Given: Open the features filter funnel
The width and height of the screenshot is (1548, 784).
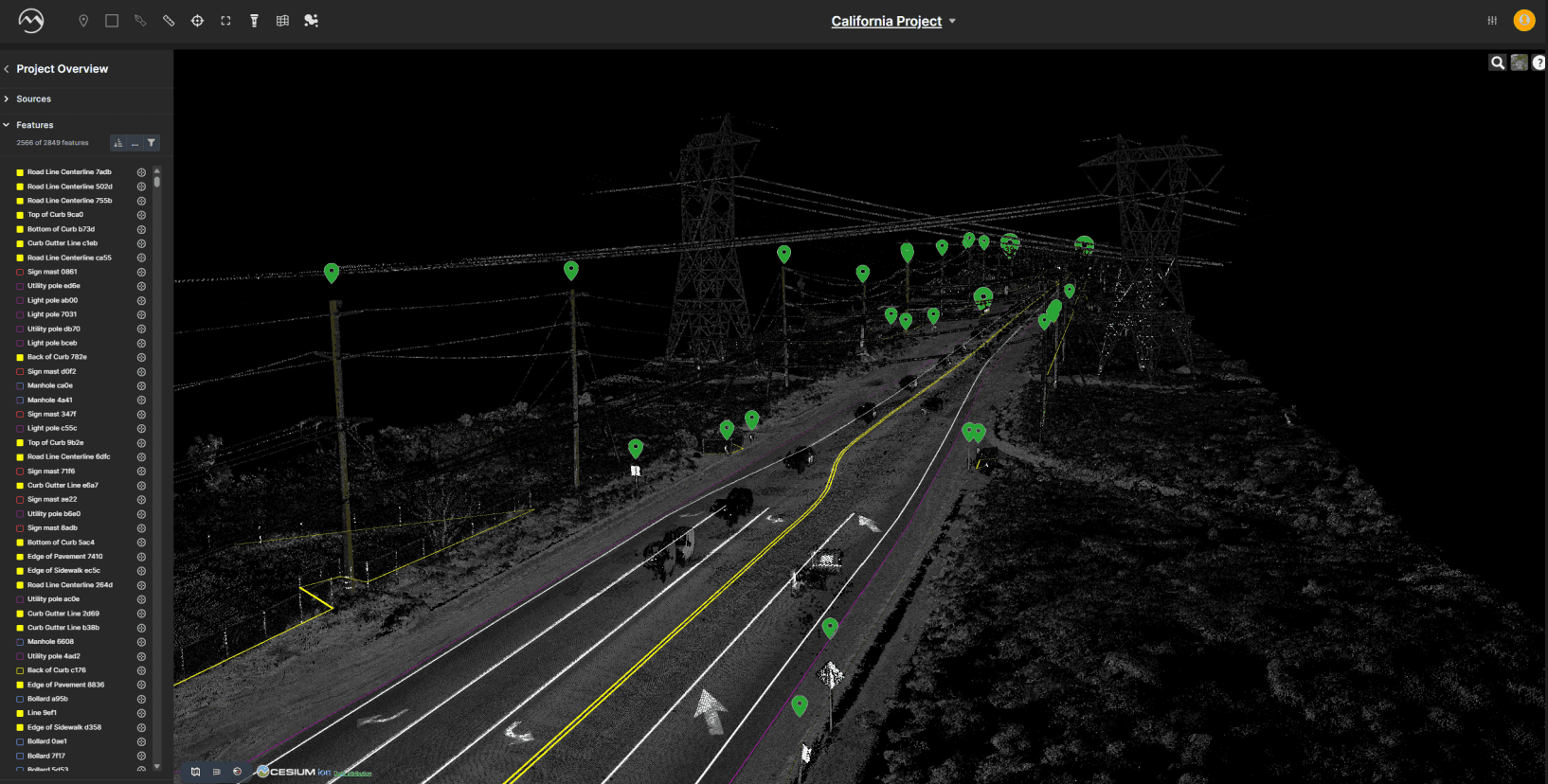Looking at the screenshot, I should [152, 143].
